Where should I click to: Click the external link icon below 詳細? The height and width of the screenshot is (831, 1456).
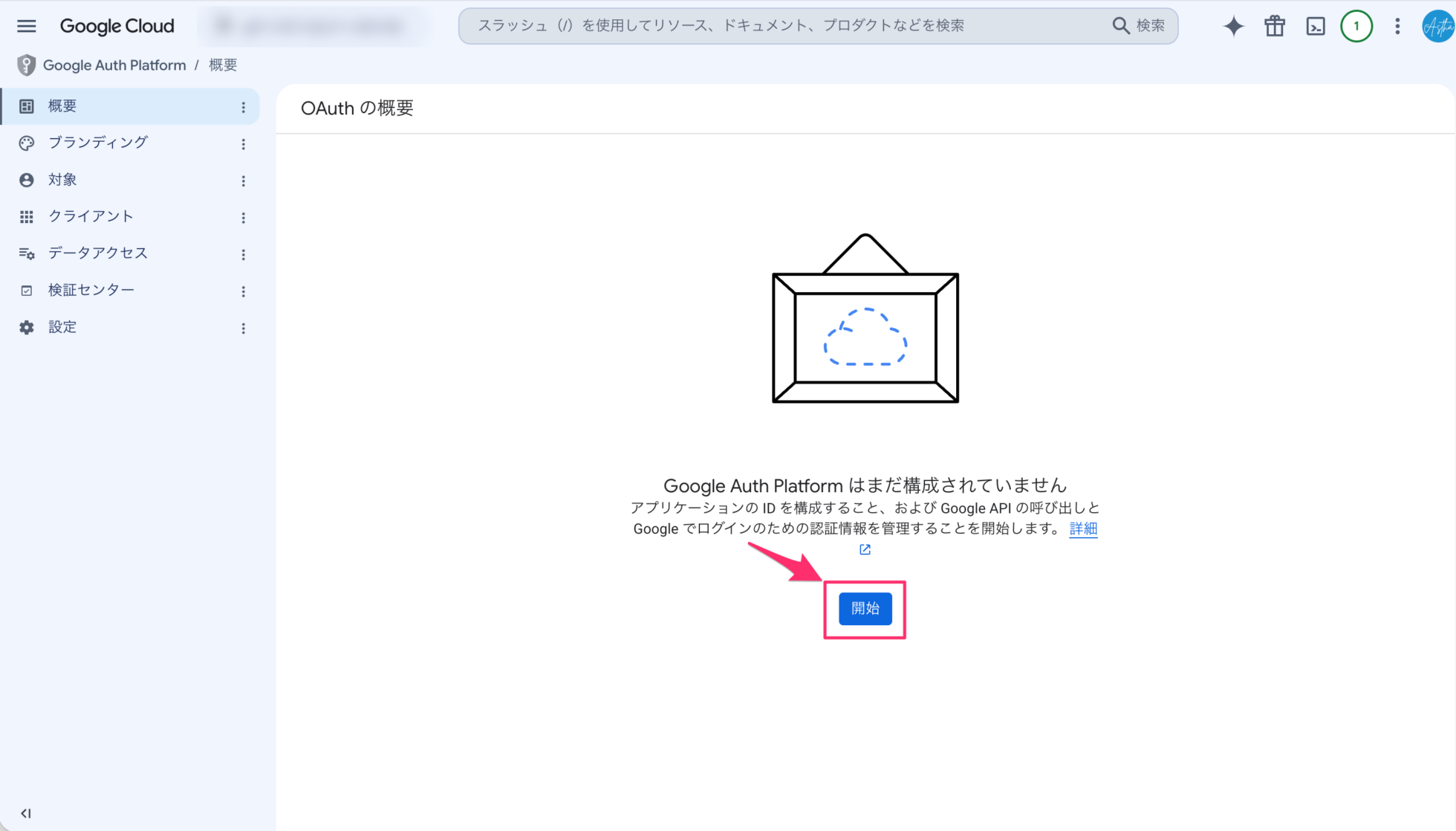(x=865, y=549)
